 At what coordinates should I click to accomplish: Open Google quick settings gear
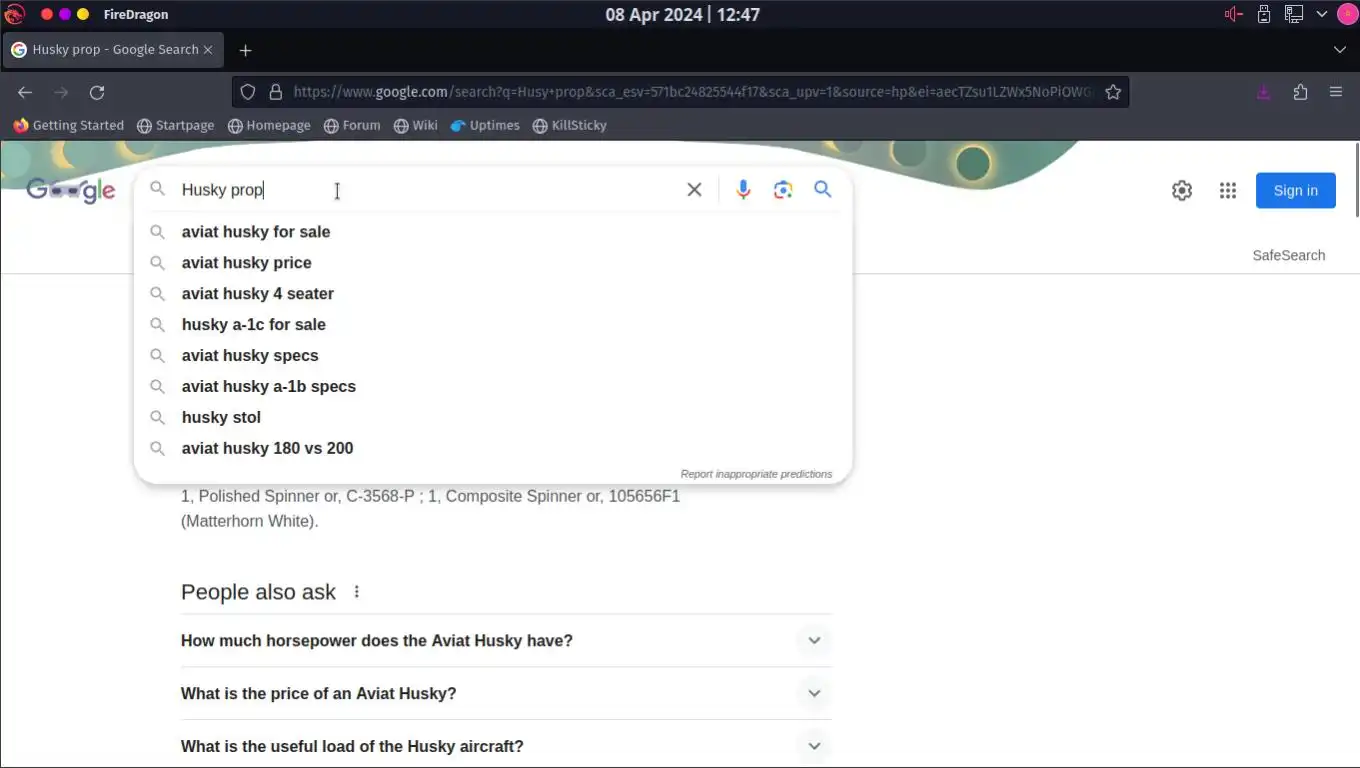[1182, 190]
